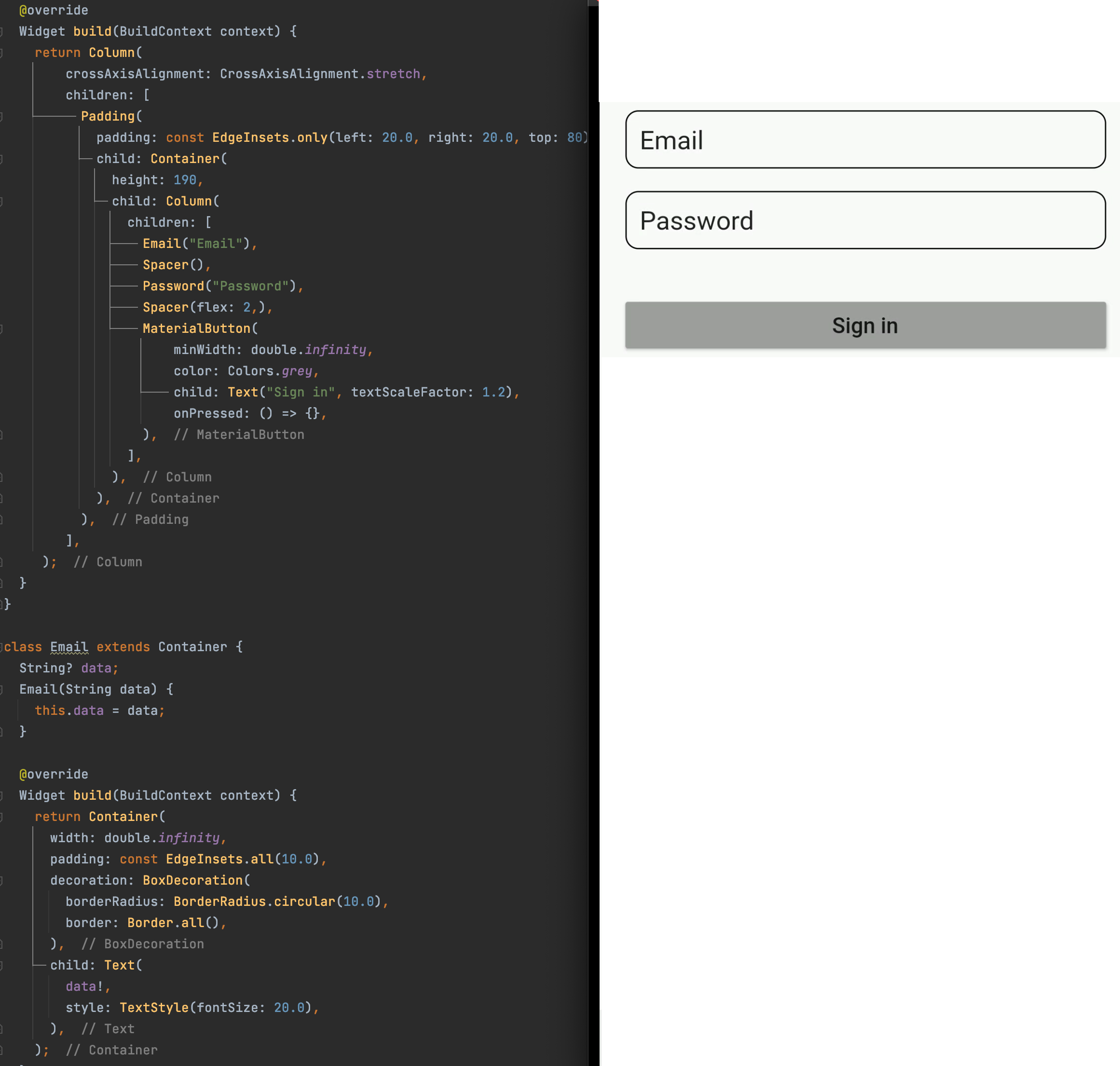The width and height of the screenshot is (1120, 1066).
Task: Click the '// MaterialButton' closing comment
Action: pos(239,435)
